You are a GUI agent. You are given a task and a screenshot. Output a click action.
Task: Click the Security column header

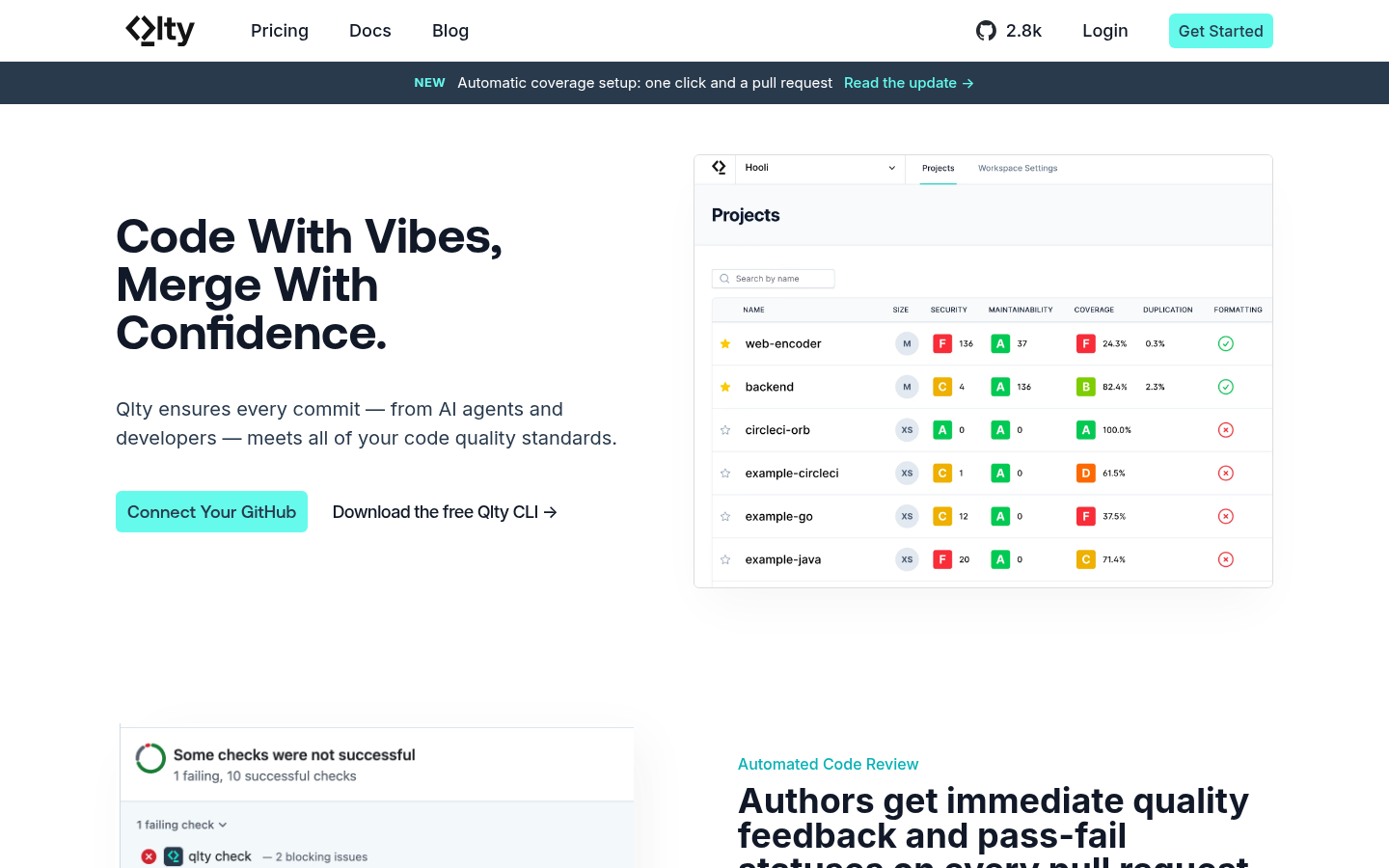tap(949, 310)
